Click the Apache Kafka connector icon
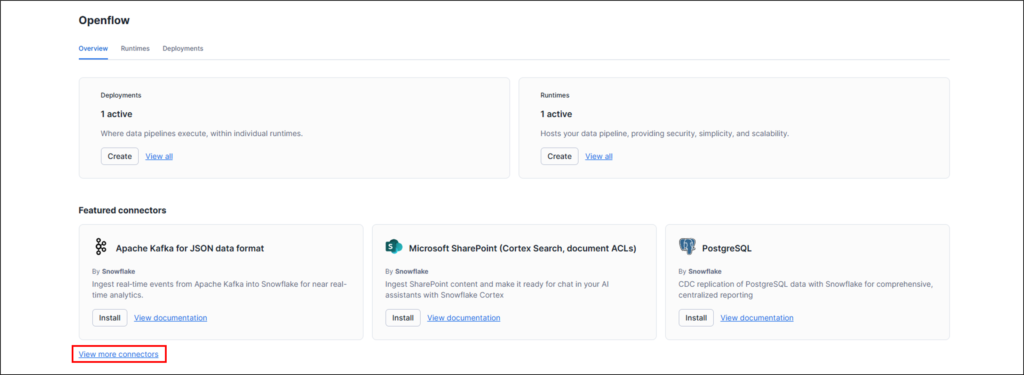1024x375 pixels. pyautogui.click(x=100, y=247)
